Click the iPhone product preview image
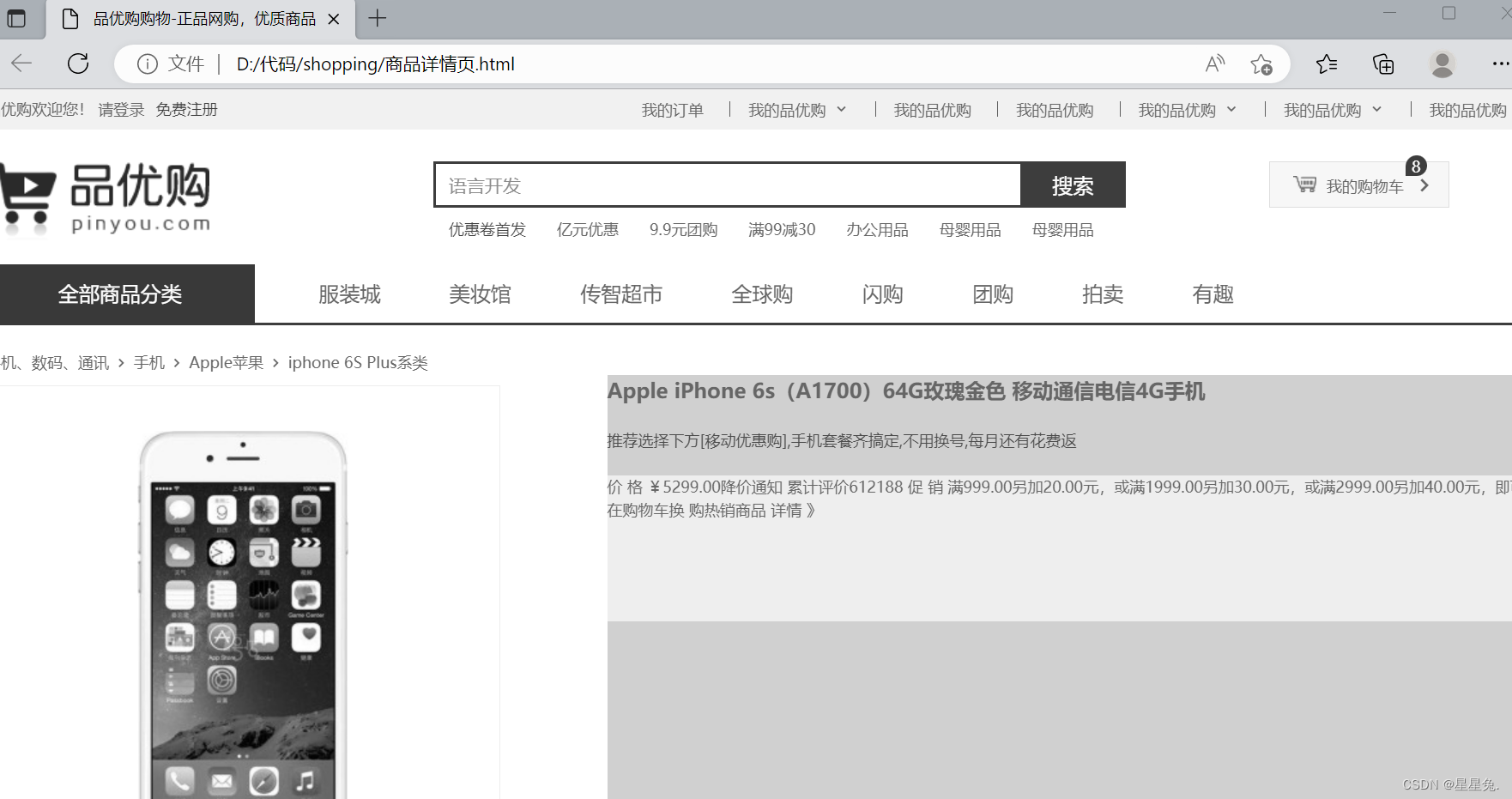This screenshot has width=1512, height=799. [244, 614]
